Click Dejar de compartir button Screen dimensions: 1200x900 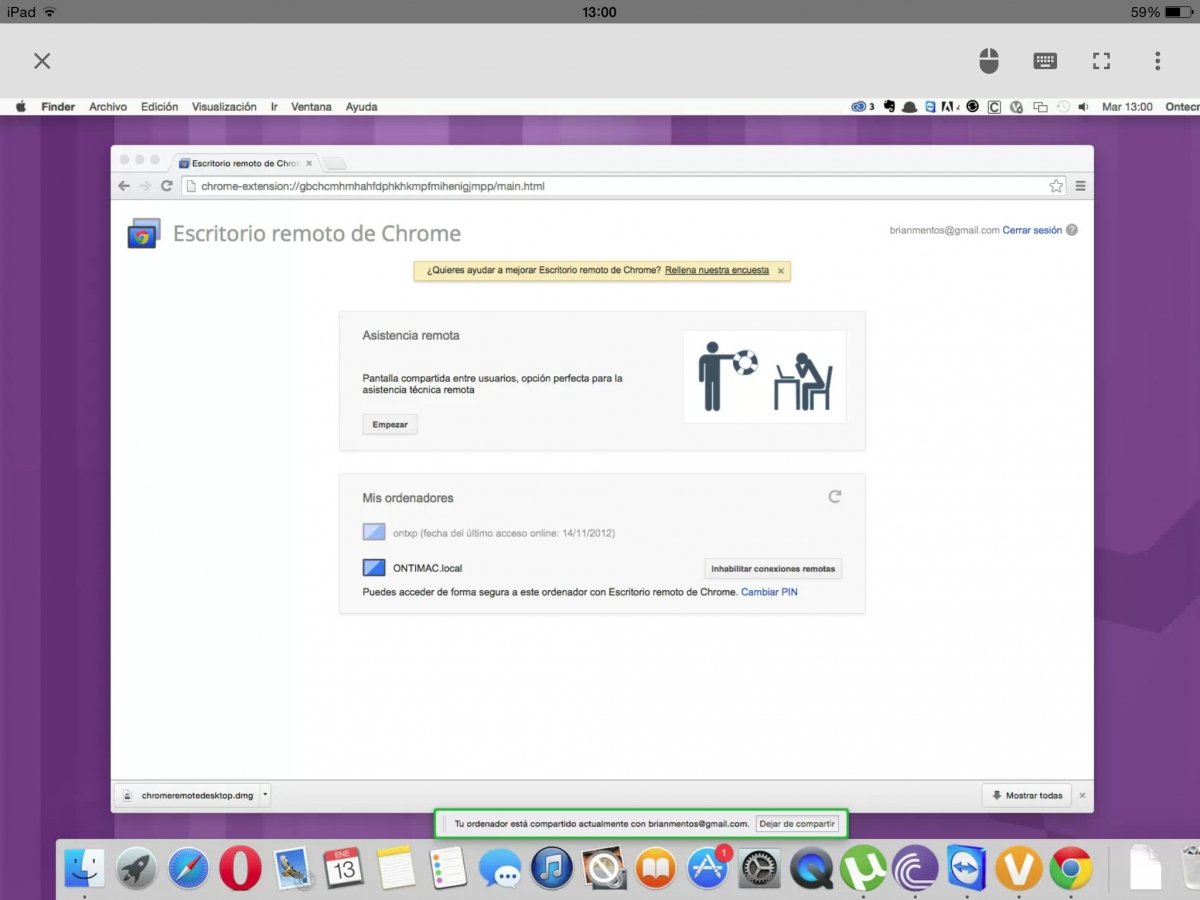[x=797, y=824]
